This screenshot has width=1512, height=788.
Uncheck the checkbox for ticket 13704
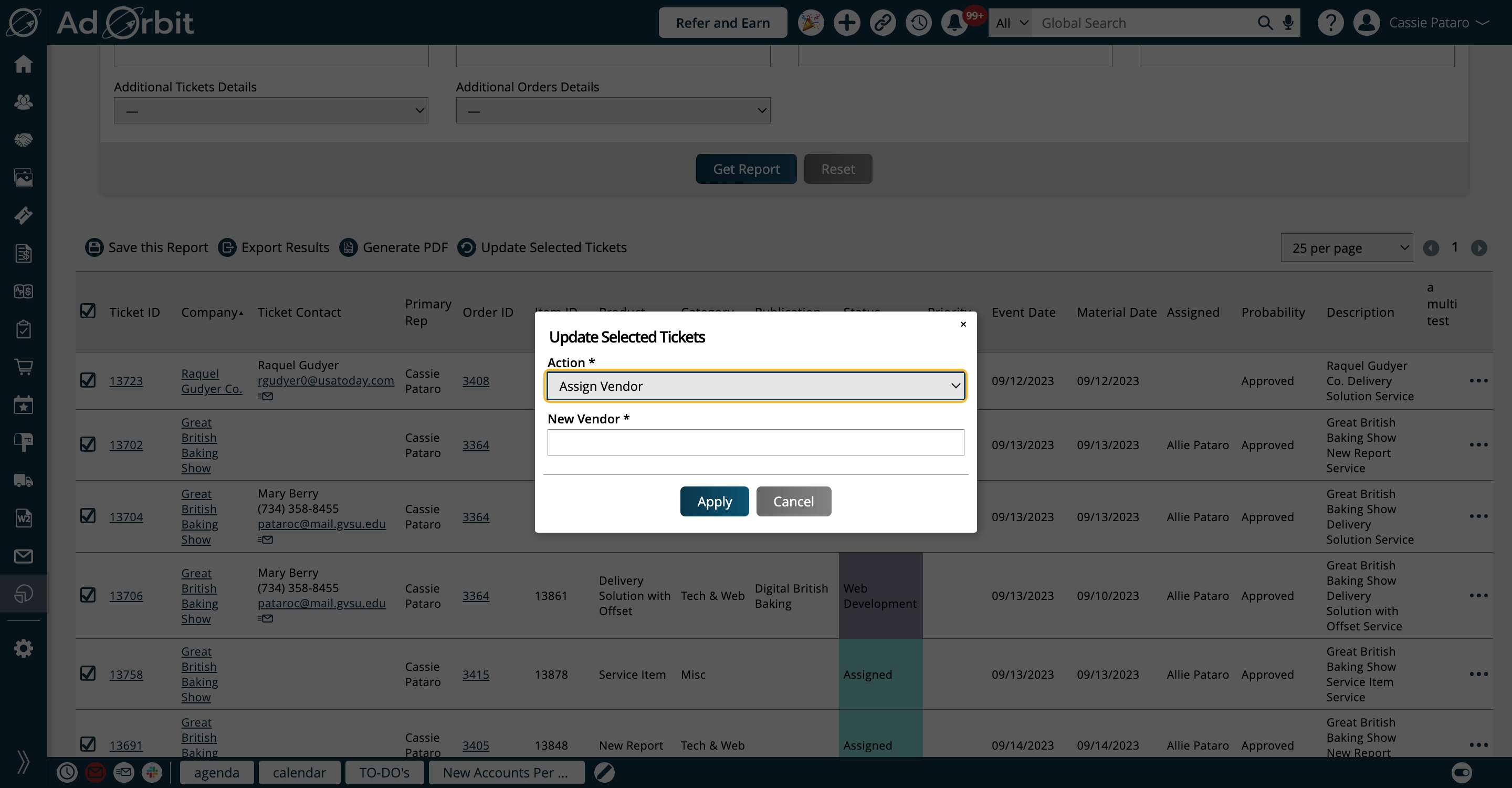click(x=88, y=515)
